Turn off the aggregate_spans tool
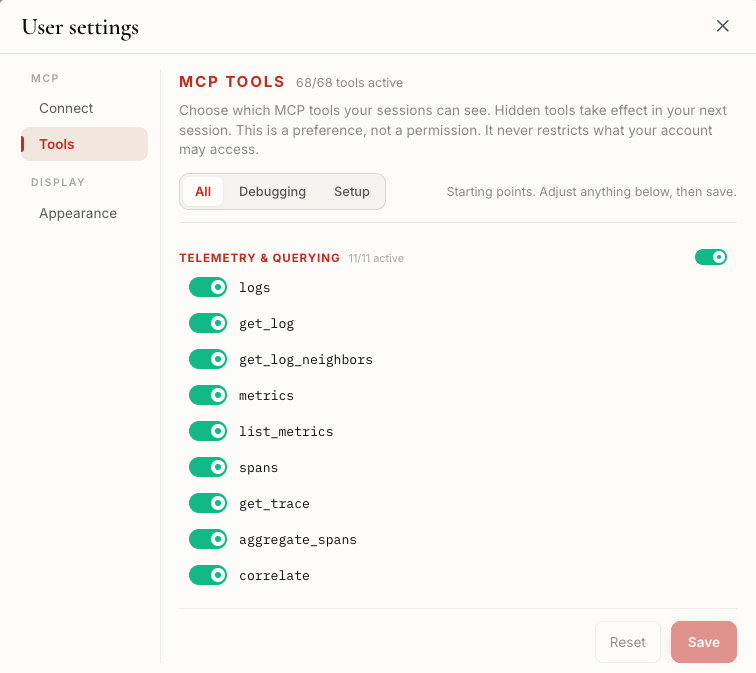Viewport: 756px width, 673px height. 208,539
